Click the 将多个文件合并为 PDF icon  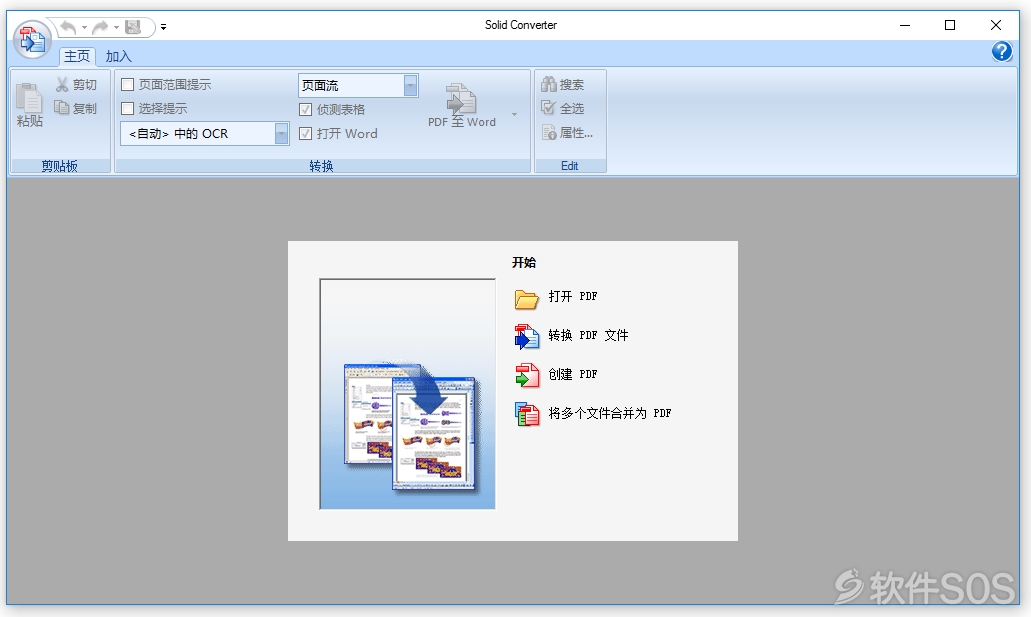coord(527,414)
